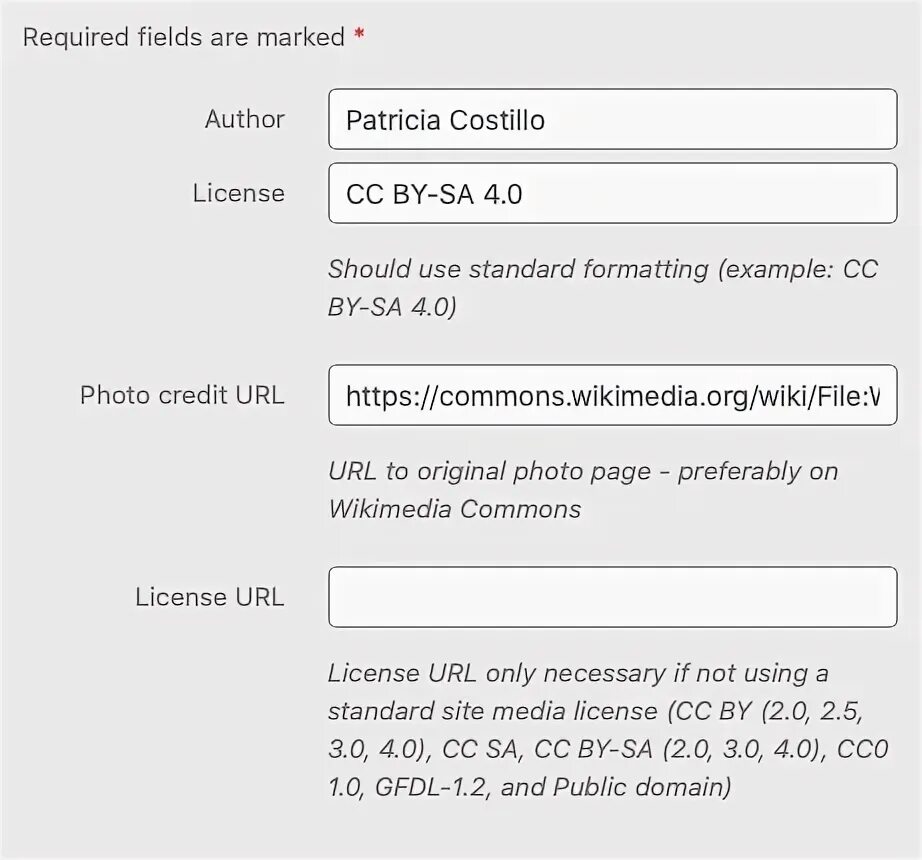Click the Author field label
Viewport: 922px width, 860px height.
coord(244,120)
